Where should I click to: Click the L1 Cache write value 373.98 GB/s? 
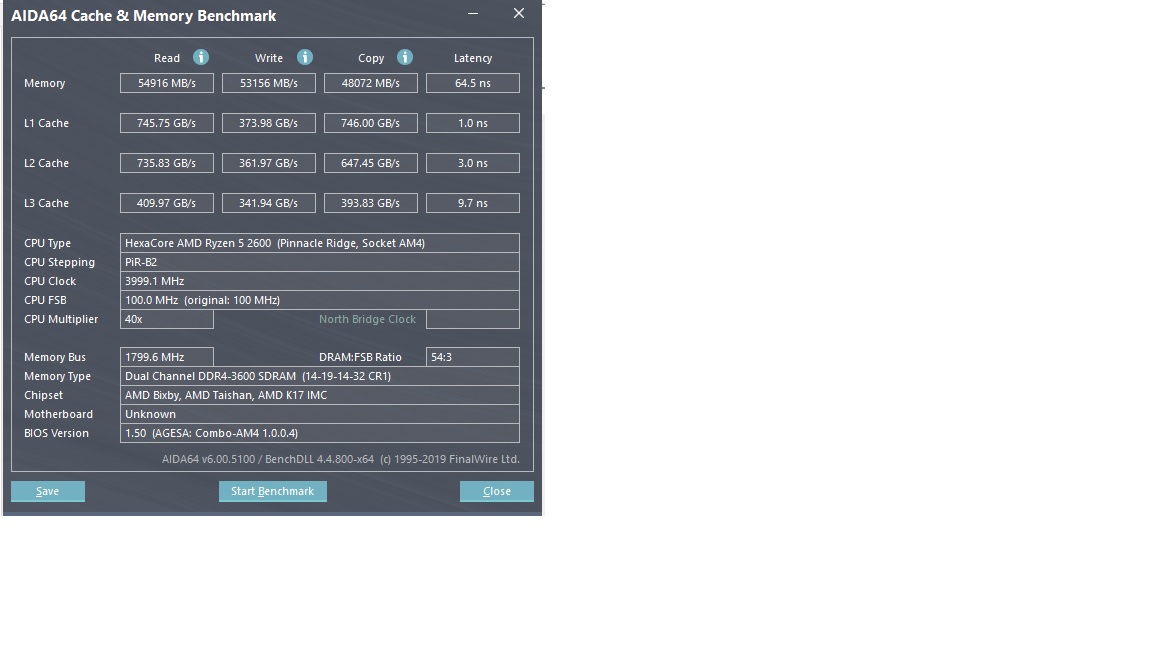[x=269, y=123]
